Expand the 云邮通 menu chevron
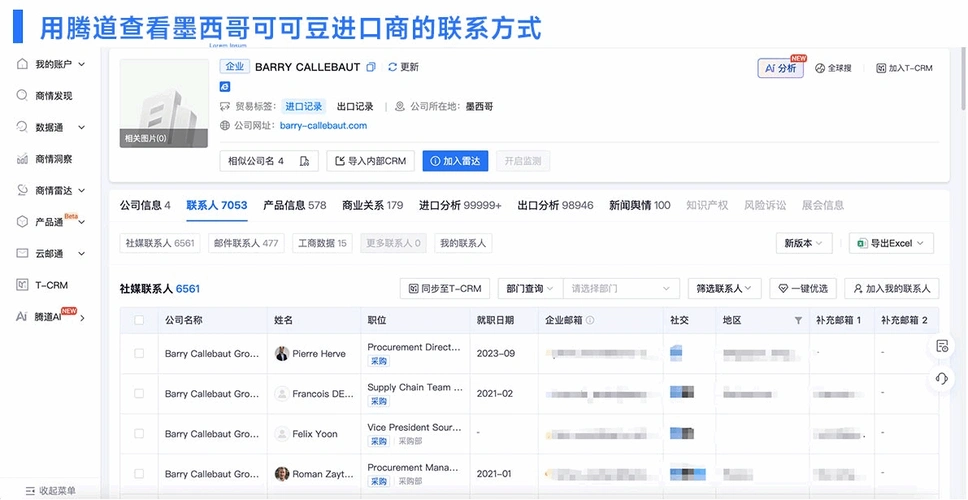Image resolution: width=968 pixels, height=500 pixels. (x=81, y=254)
